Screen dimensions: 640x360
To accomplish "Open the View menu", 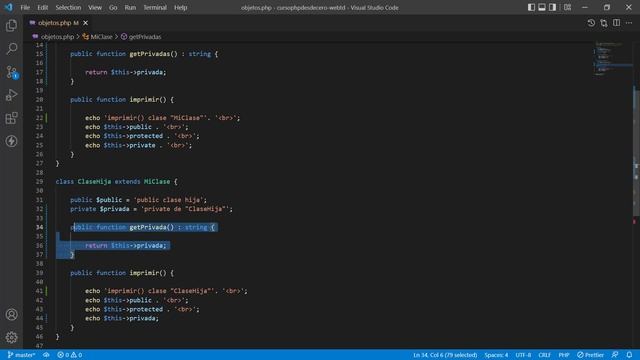I will click(95, 7).
